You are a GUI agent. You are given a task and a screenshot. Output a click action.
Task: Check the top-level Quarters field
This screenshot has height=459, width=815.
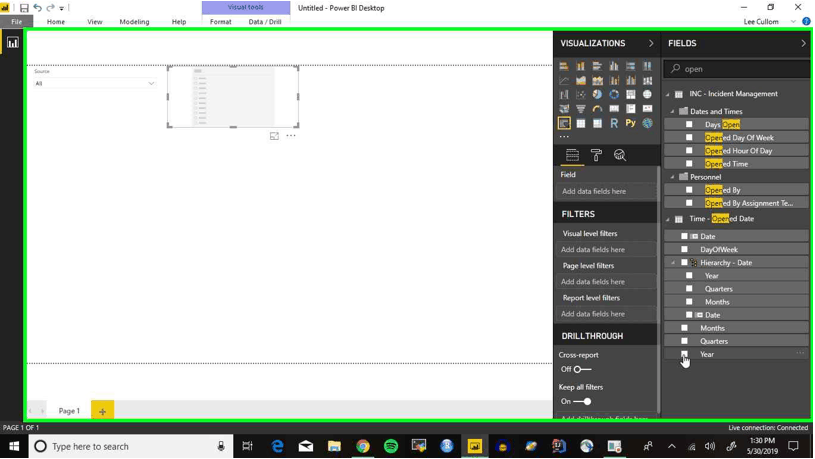point(685,341)
